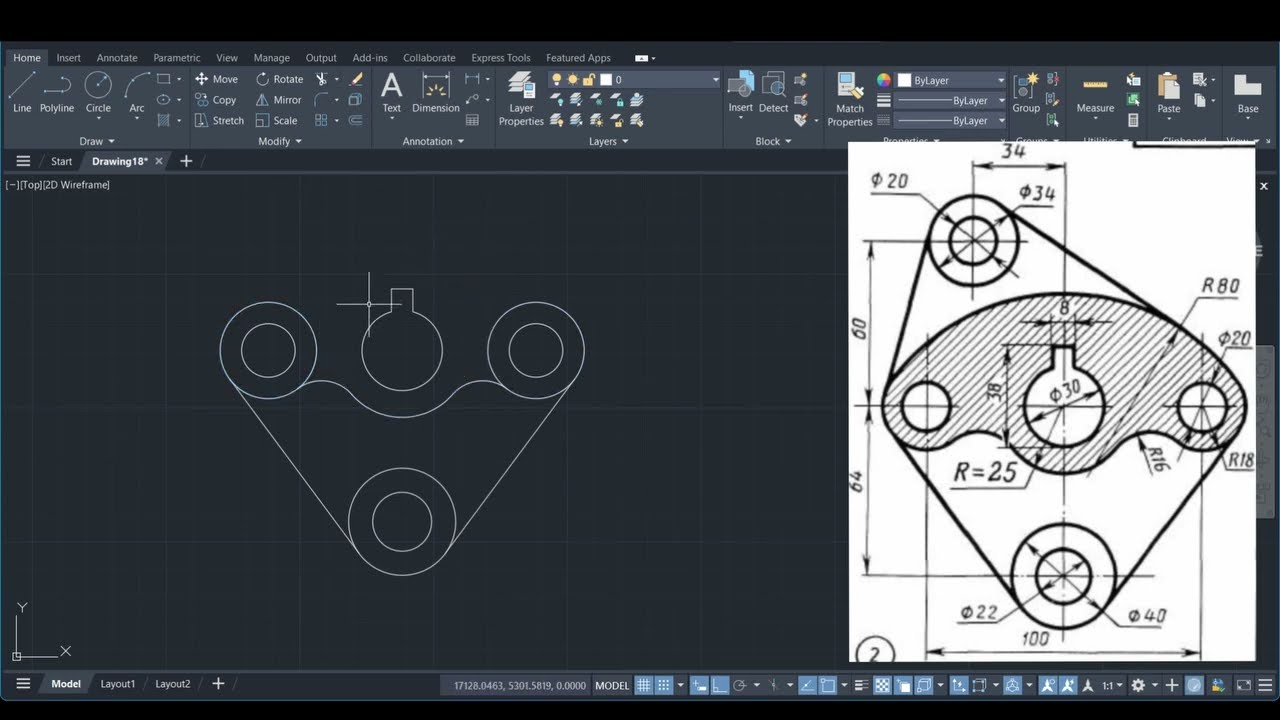The width and height of the screenshot is (1280, 720).
Task: Switch to the Insert ribbon tab
Action: point(68,58)
